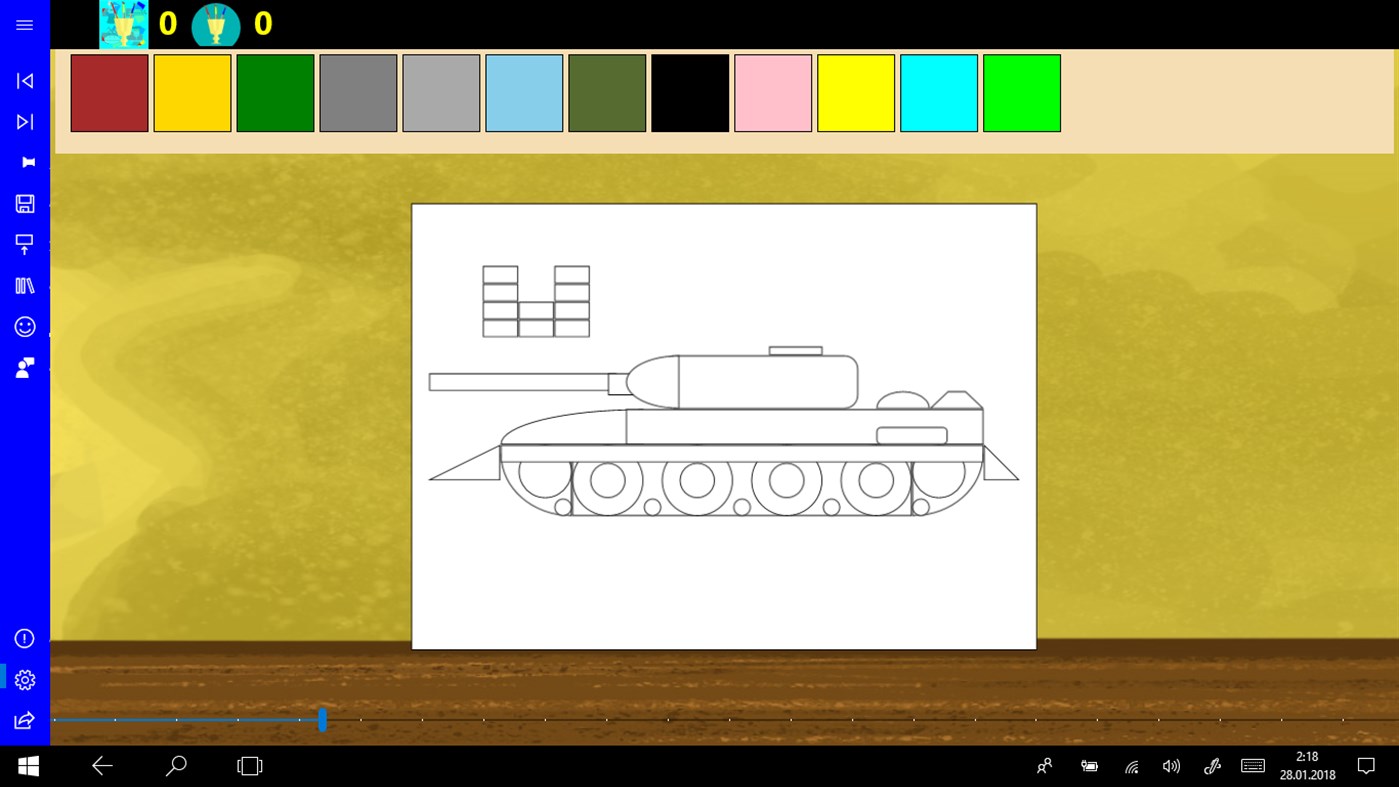Image resolution: width=1399 pixels, height=787 pixels.
Task: Skip to the next coloring page
Action: coord(24,121)
